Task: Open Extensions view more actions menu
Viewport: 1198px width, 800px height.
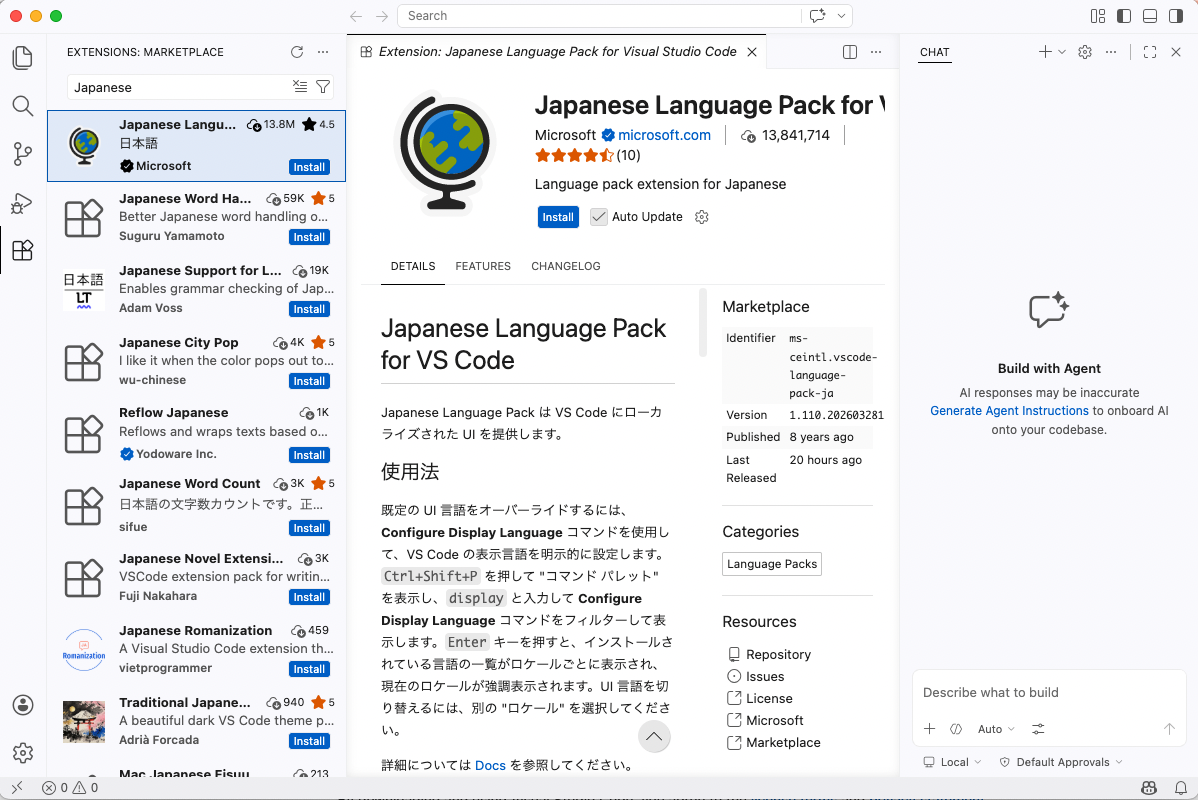Action: coord(323,52)
